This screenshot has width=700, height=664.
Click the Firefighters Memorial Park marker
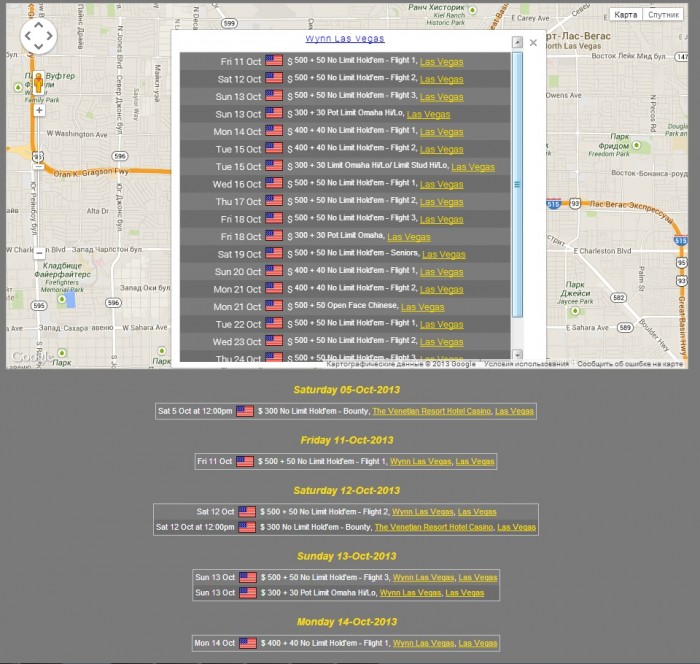(x=62, y=299)
